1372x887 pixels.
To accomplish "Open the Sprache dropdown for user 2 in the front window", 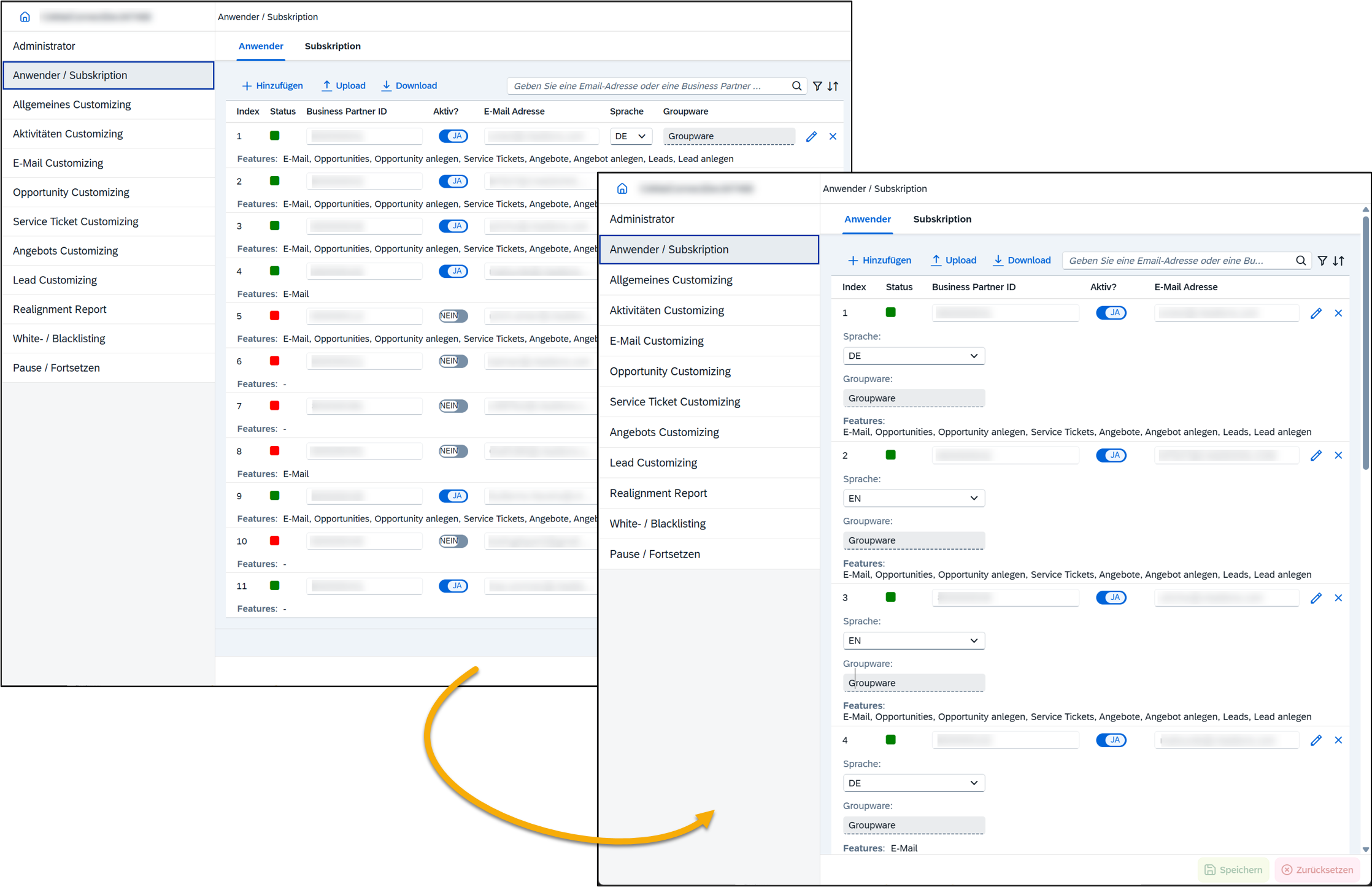I will pos(913,498).
